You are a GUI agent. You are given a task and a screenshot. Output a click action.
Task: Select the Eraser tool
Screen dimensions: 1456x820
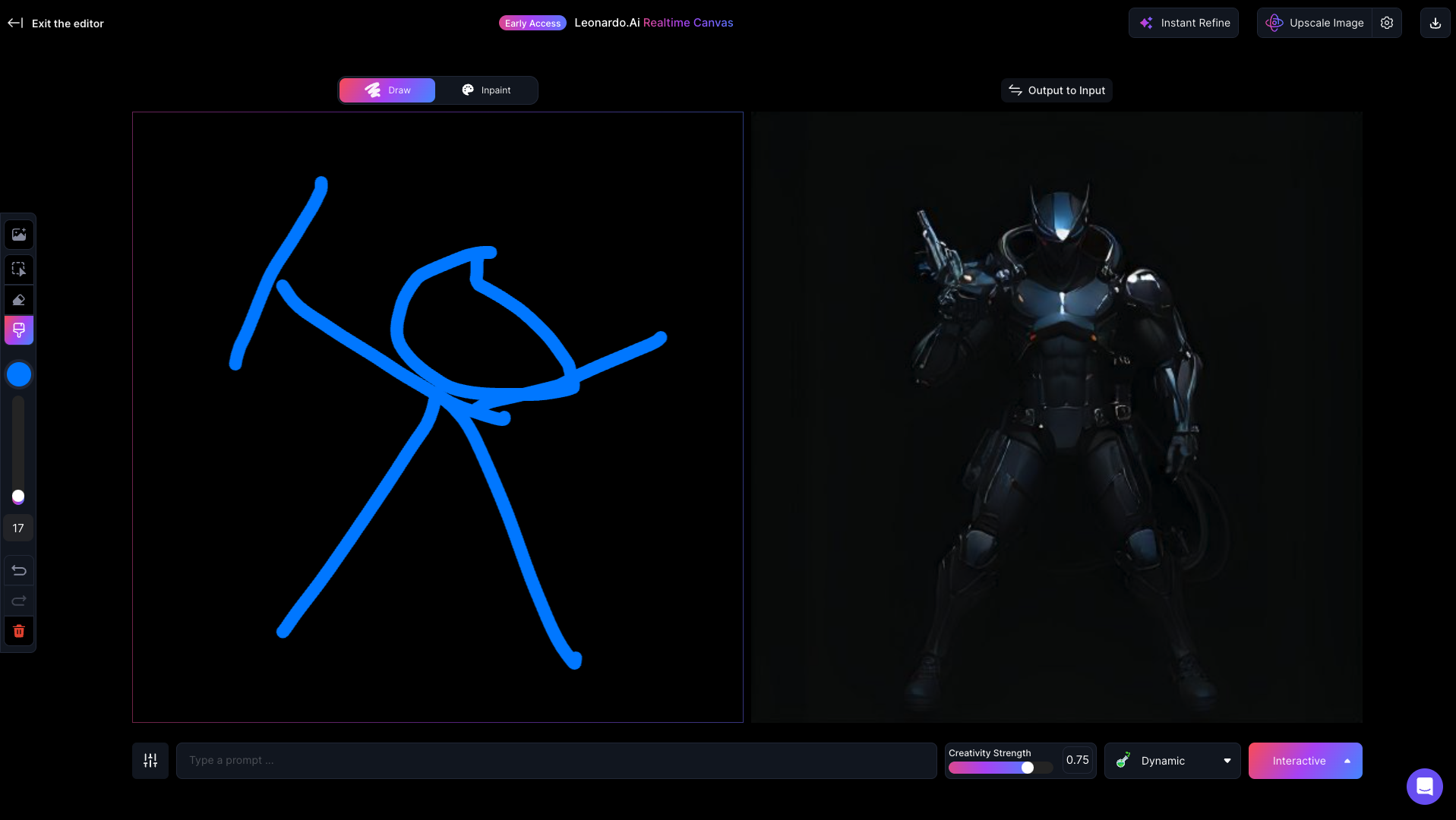point(18,299)
